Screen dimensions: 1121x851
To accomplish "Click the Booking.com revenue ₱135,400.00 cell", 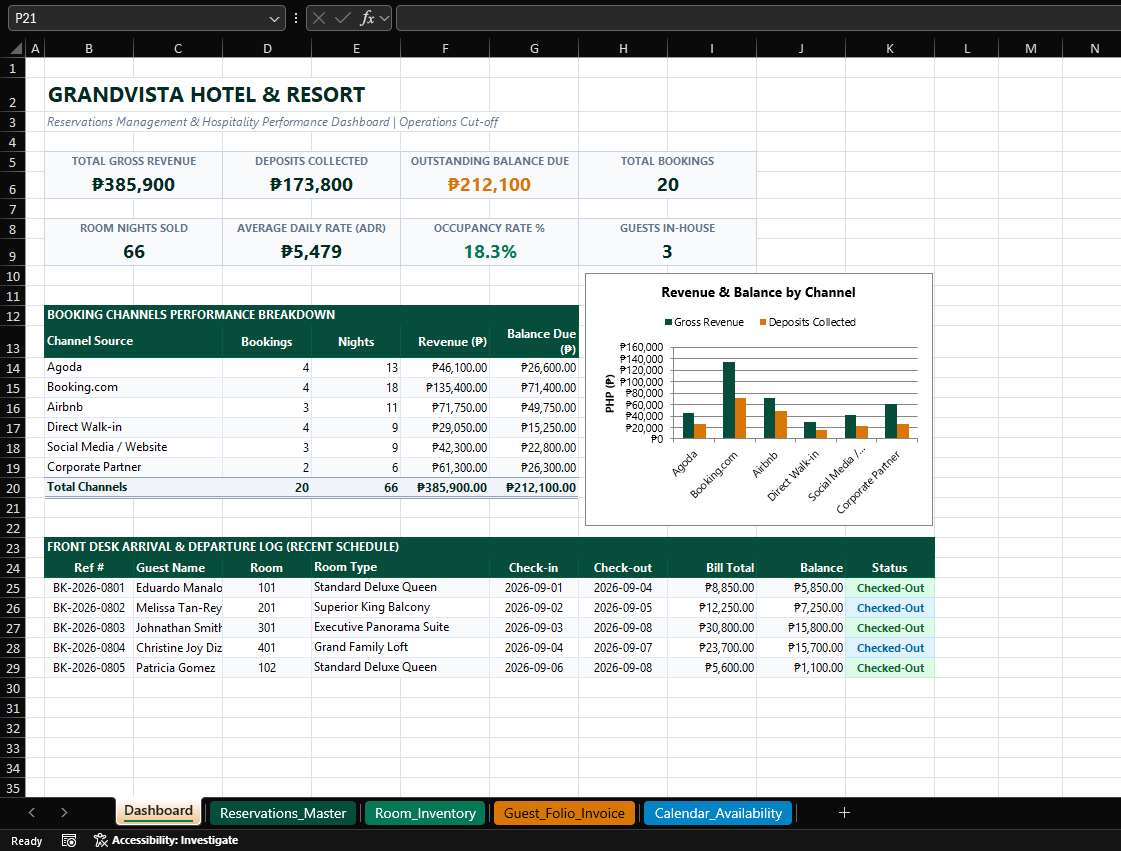I will coord(445,388).
